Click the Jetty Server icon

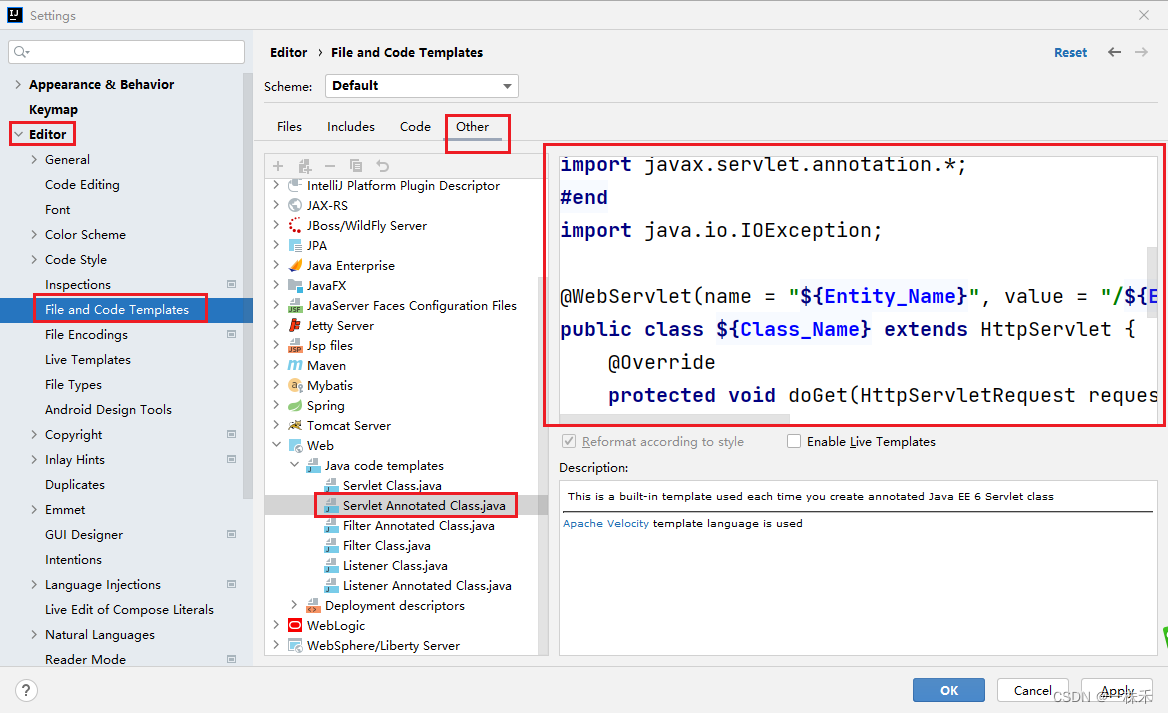coord(295,326)
